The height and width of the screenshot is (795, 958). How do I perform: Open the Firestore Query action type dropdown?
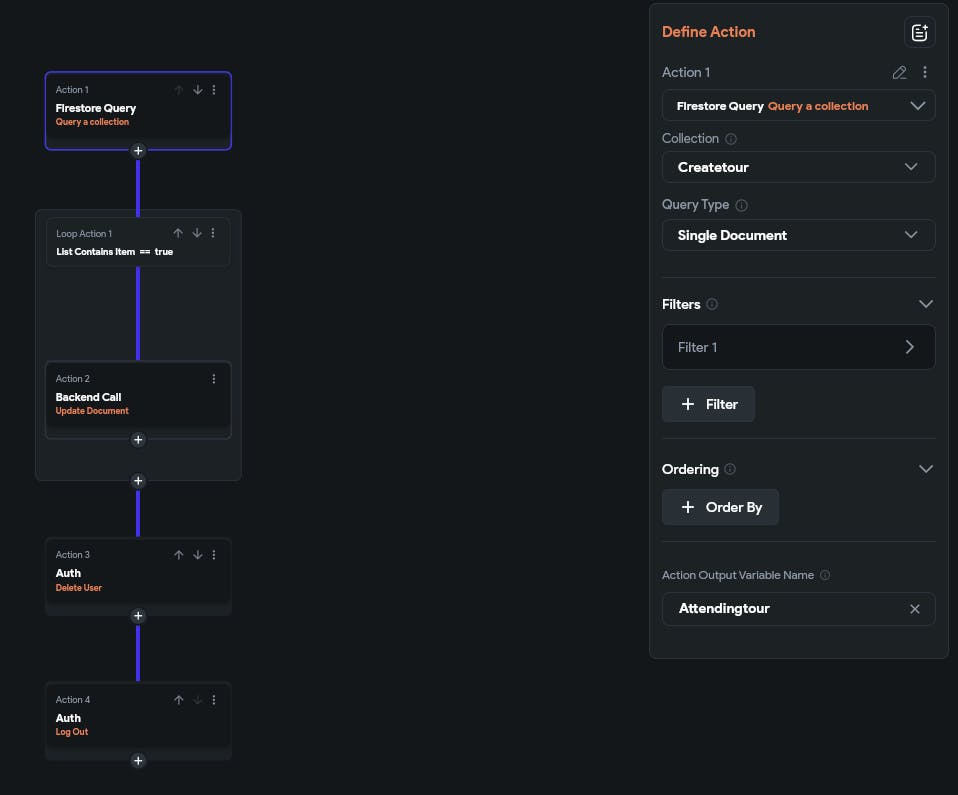[798, 106]
